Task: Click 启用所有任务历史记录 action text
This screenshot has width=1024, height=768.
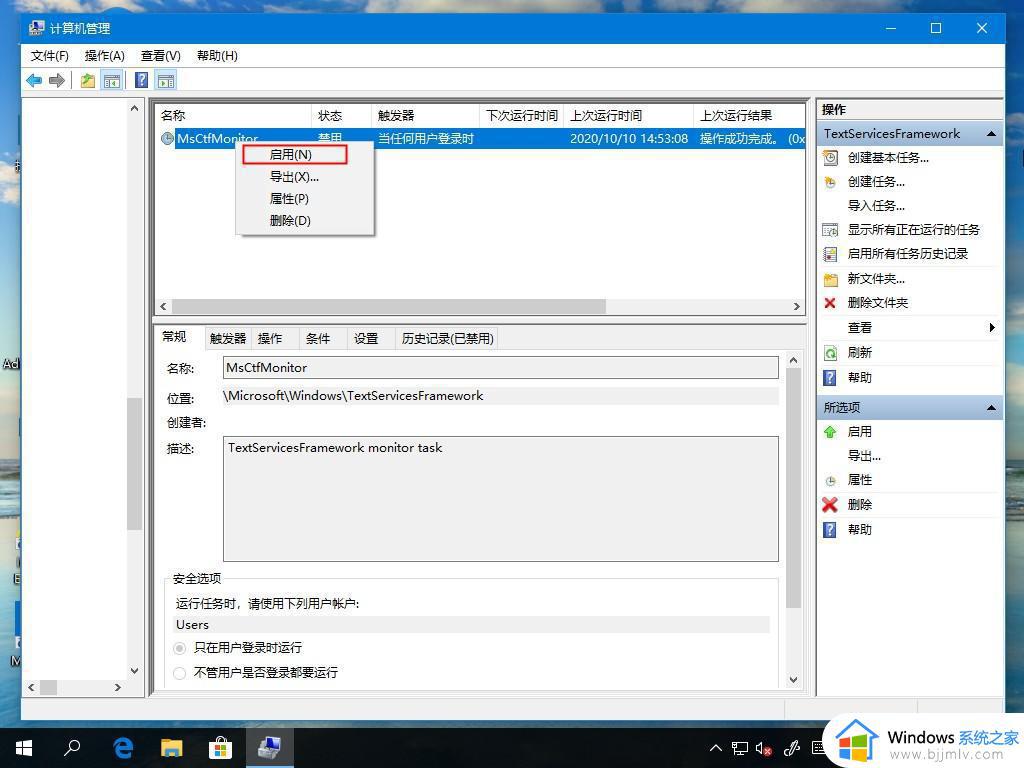Action: coord(908,254)
